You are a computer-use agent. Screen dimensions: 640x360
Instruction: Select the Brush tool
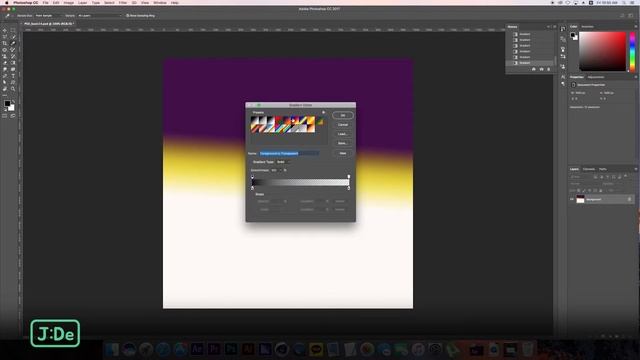pyautogui.click(x=13, y=50)
